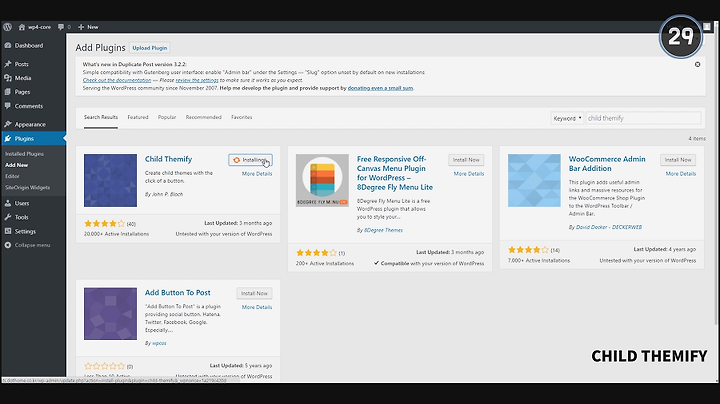The width and height of the screenshot is (720, 404).
Task: Install the Add Button To Post plugin
Action: pyautogui.click(x=254, y=293)
